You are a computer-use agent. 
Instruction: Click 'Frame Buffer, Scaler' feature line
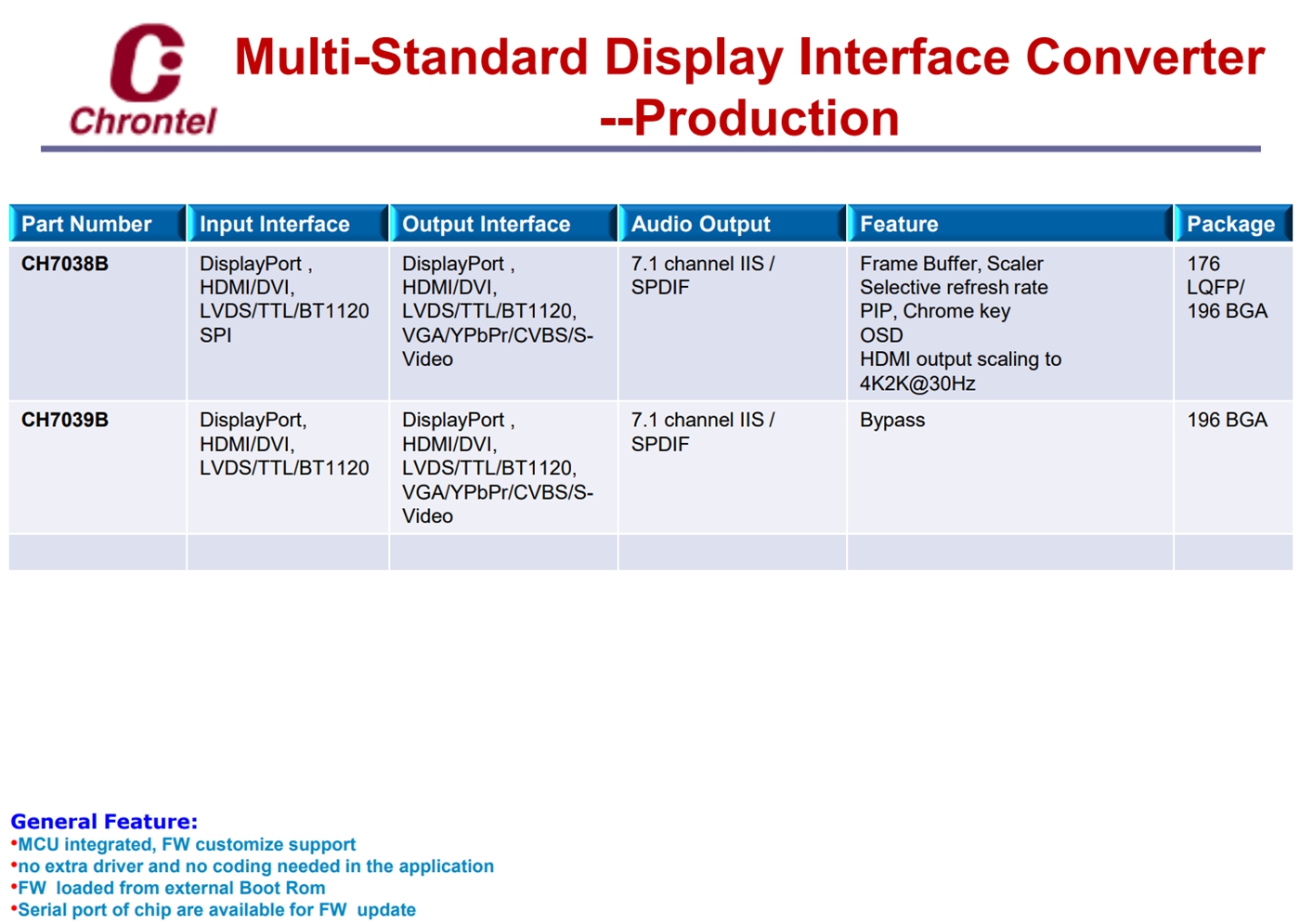tap(952, 264)
